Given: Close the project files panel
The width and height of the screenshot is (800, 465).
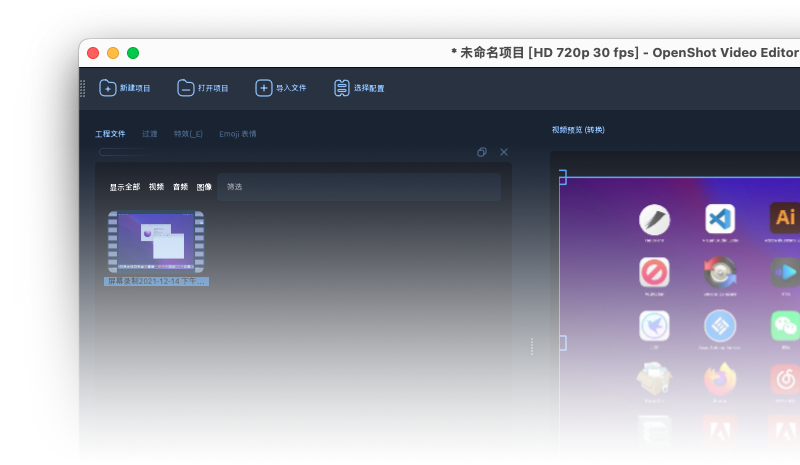Looking at the screenshot, I should coord(504,152).
